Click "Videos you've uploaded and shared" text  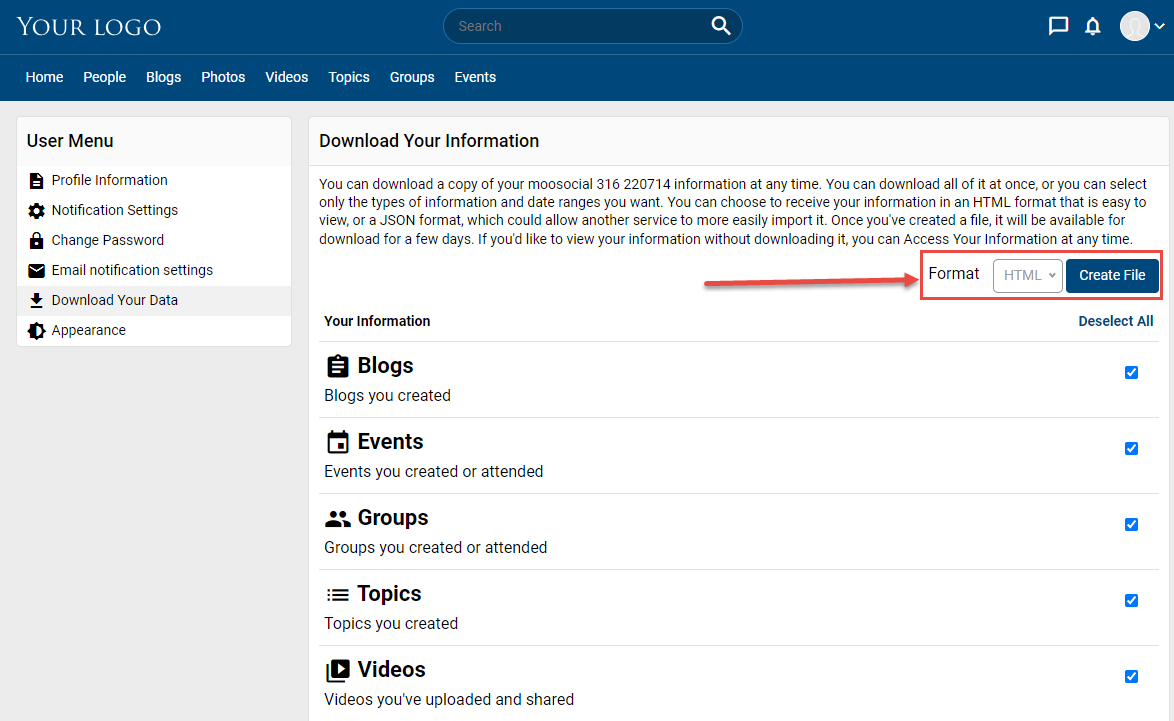449,699
